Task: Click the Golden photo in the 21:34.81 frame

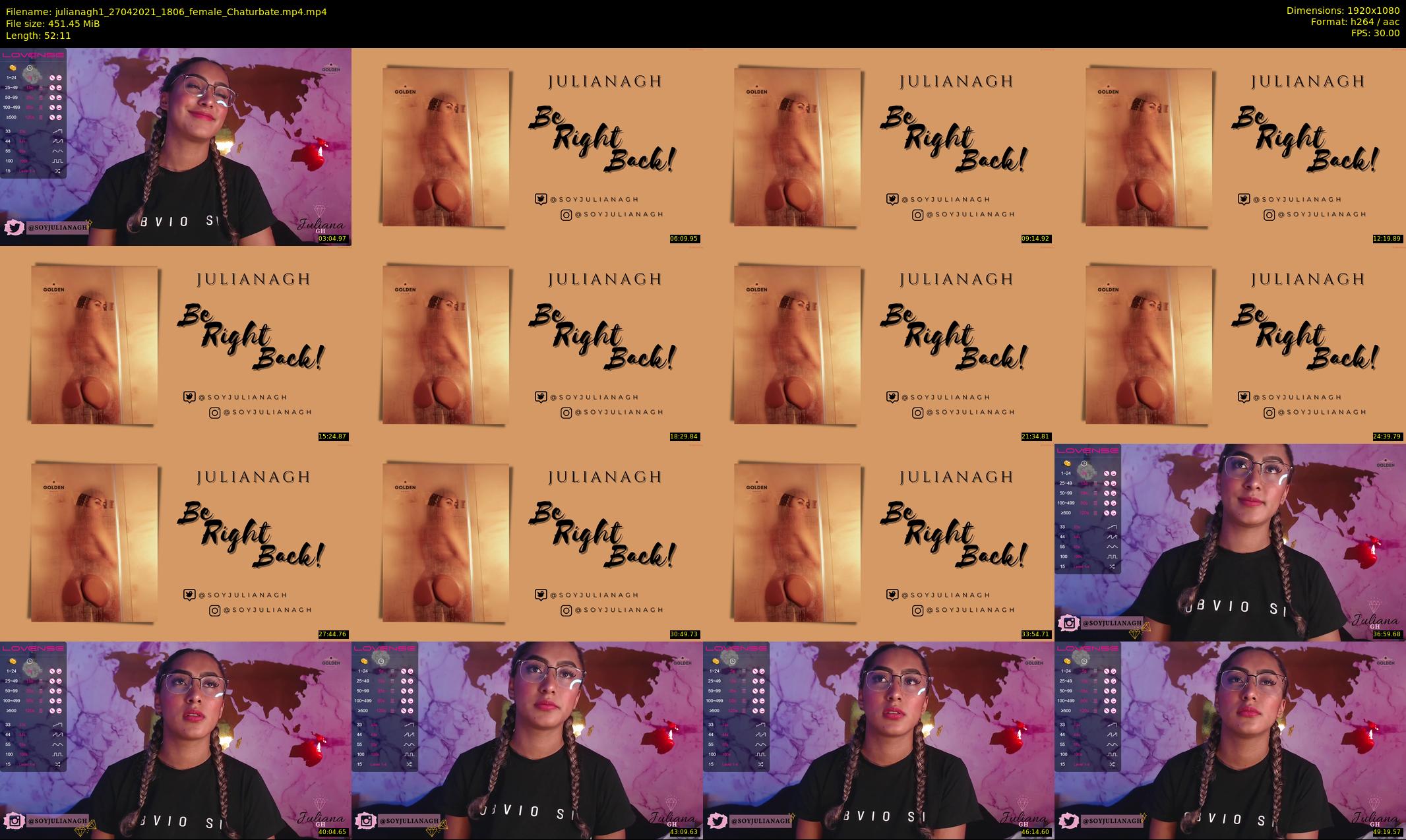Action: click(797, 344)
